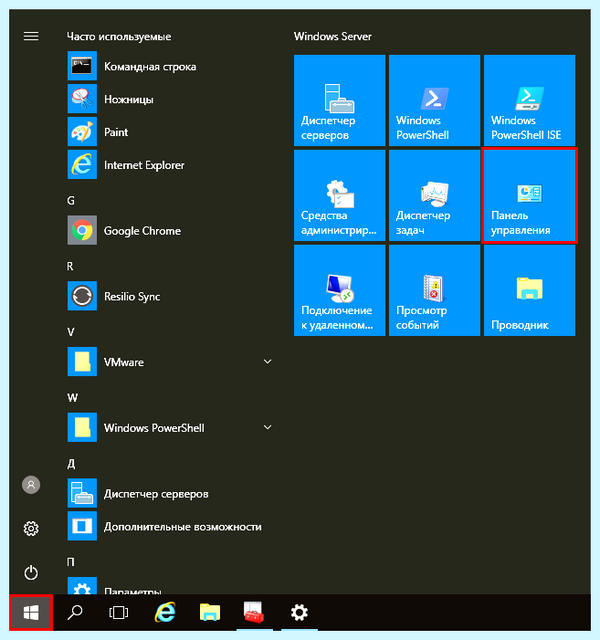
Task: Open the Диспетчер задач tile
Action: pyautogui.click(x=435, y=196)
